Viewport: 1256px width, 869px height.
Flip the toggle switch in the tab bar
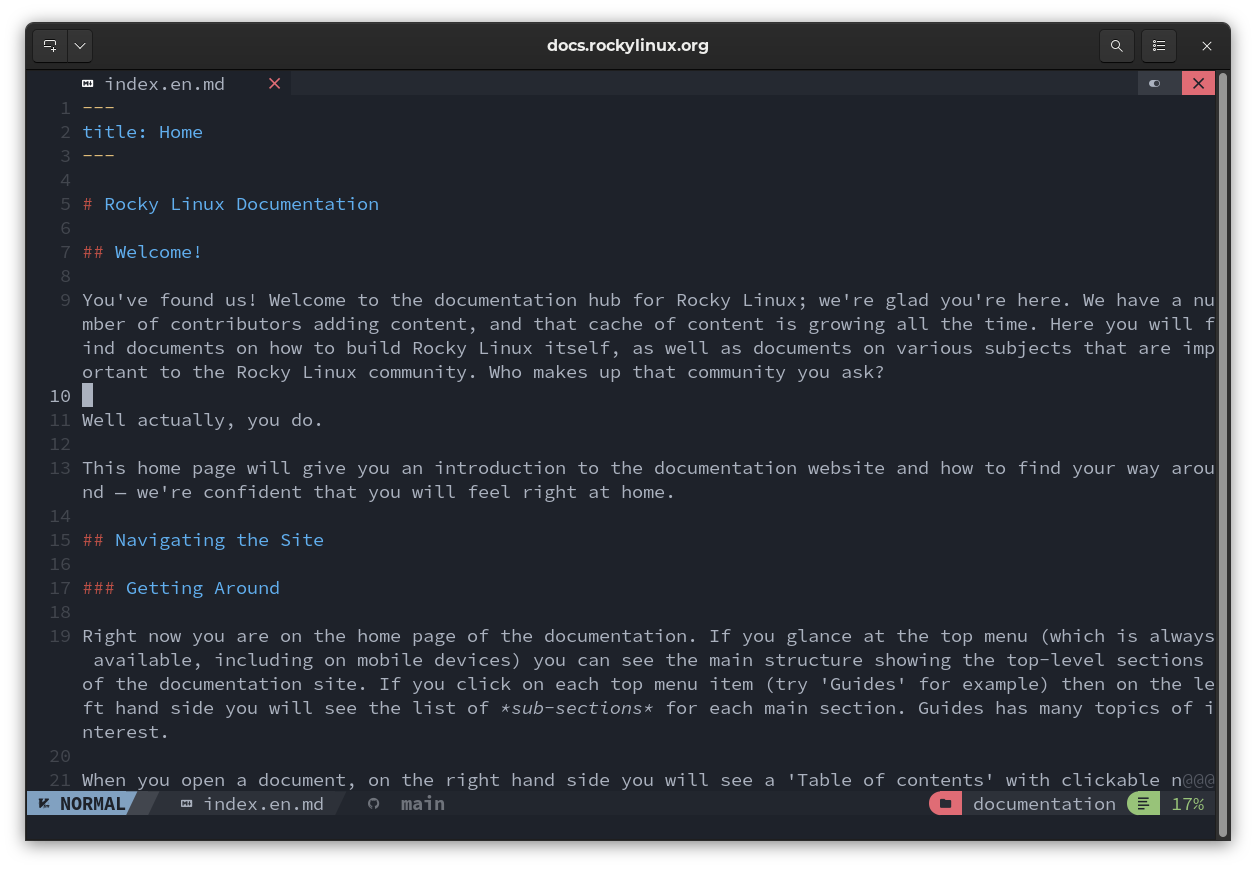1157,83
